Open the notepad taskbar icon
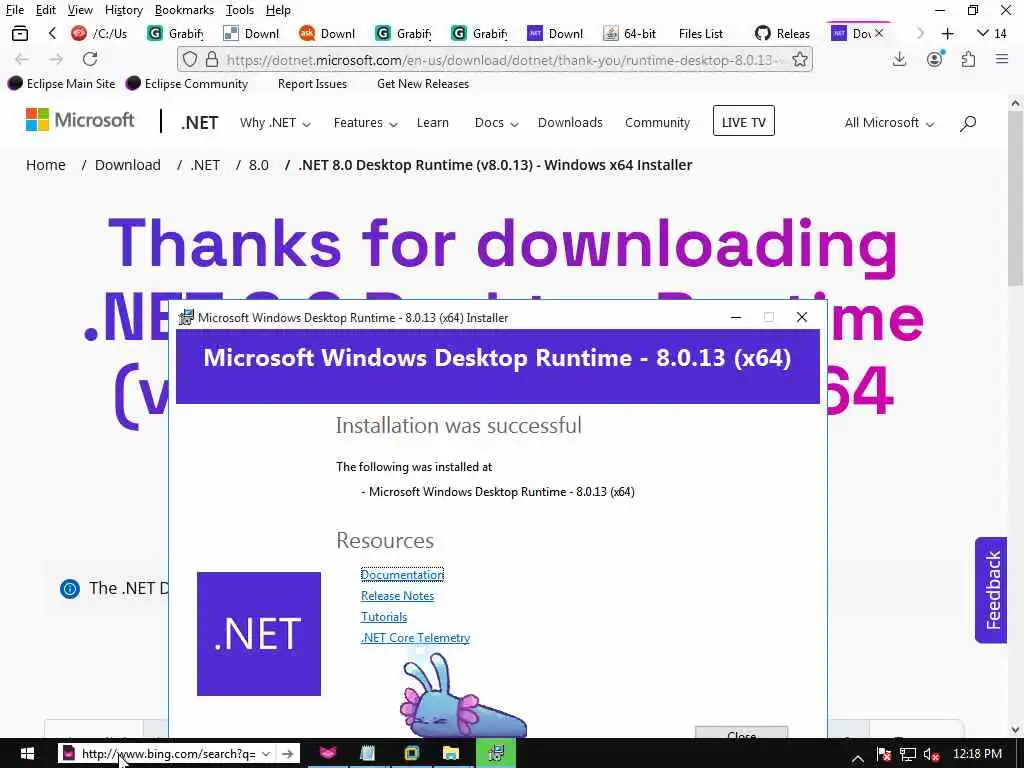The height and width of the screenshot is (768, 1024). click(x=368, y=754)
